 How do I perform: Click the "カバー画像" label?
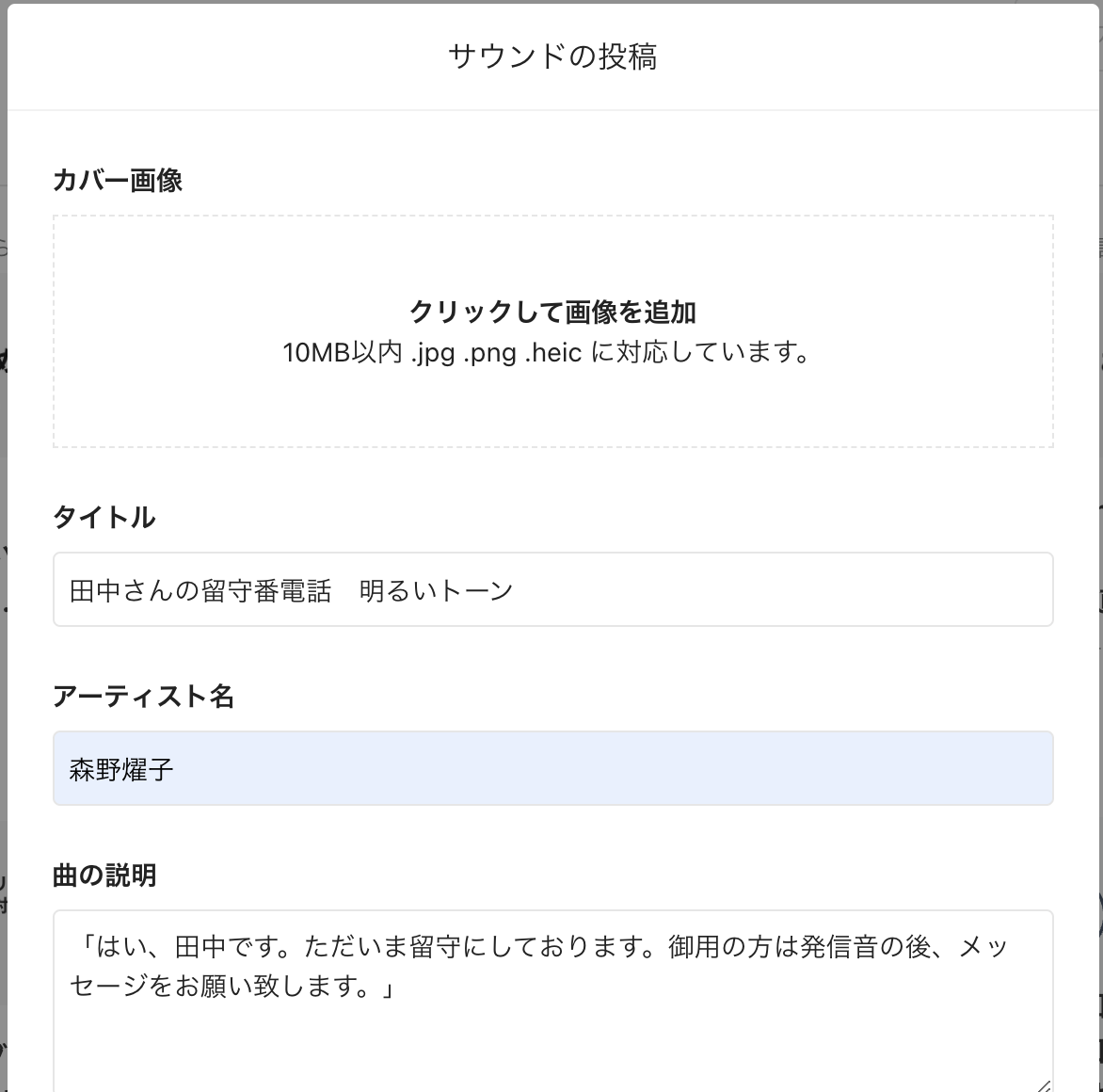click(x=118, y=180)
